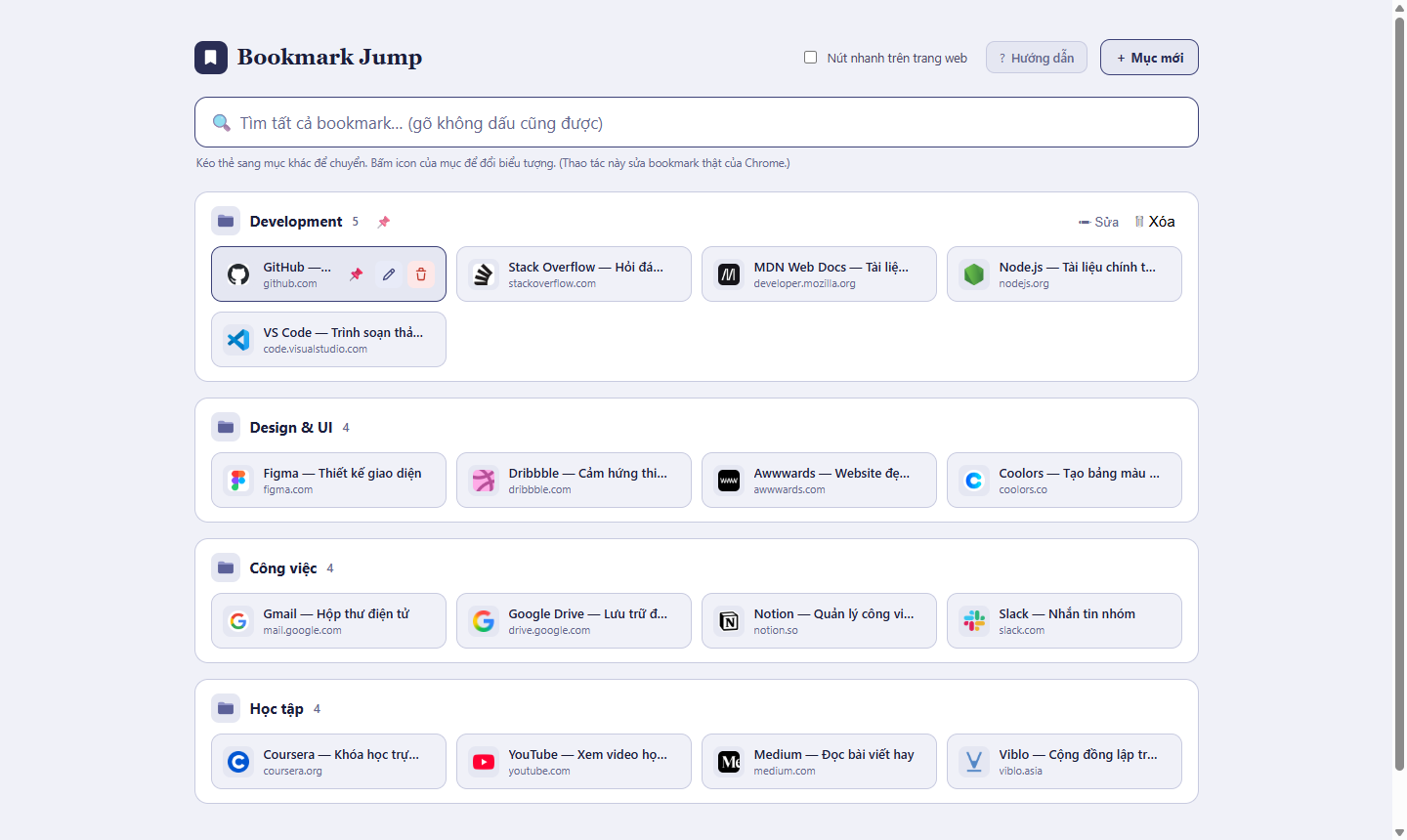This screenshot has width=1407, height=840.
Task: Open the Google Drive bookmark card
Action: click(x=574, y=621)
